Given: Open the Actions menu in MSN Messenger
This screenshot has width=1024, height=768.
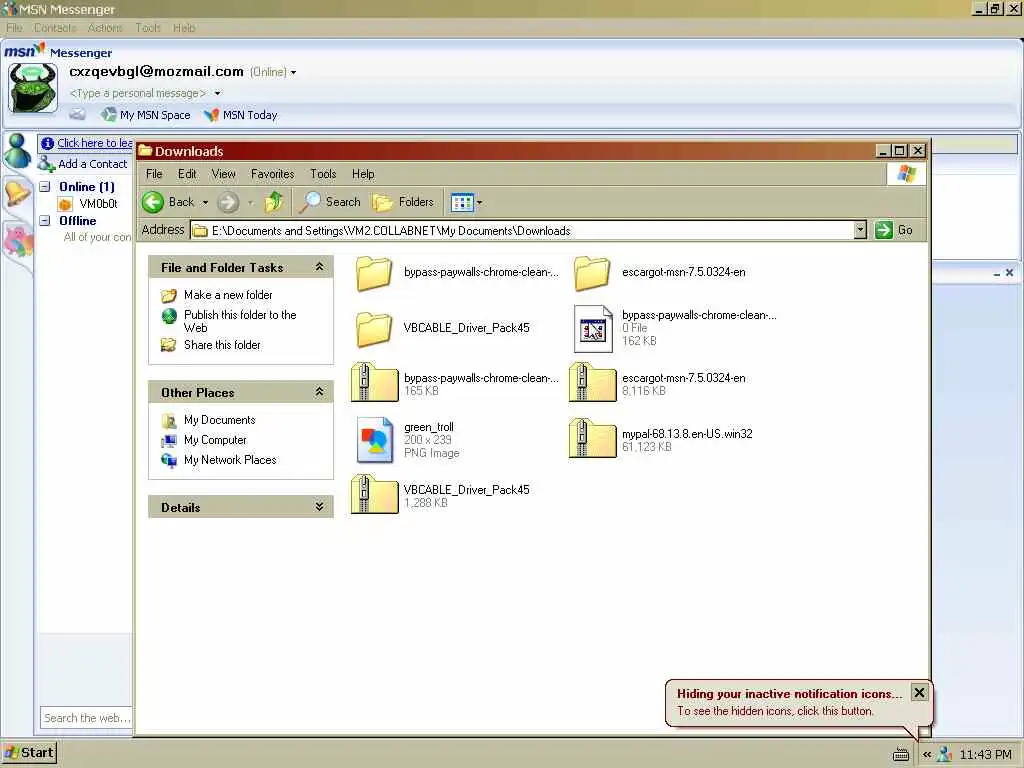Looking at the screenshot, I should pyautogui.click(x=105, y=28).
